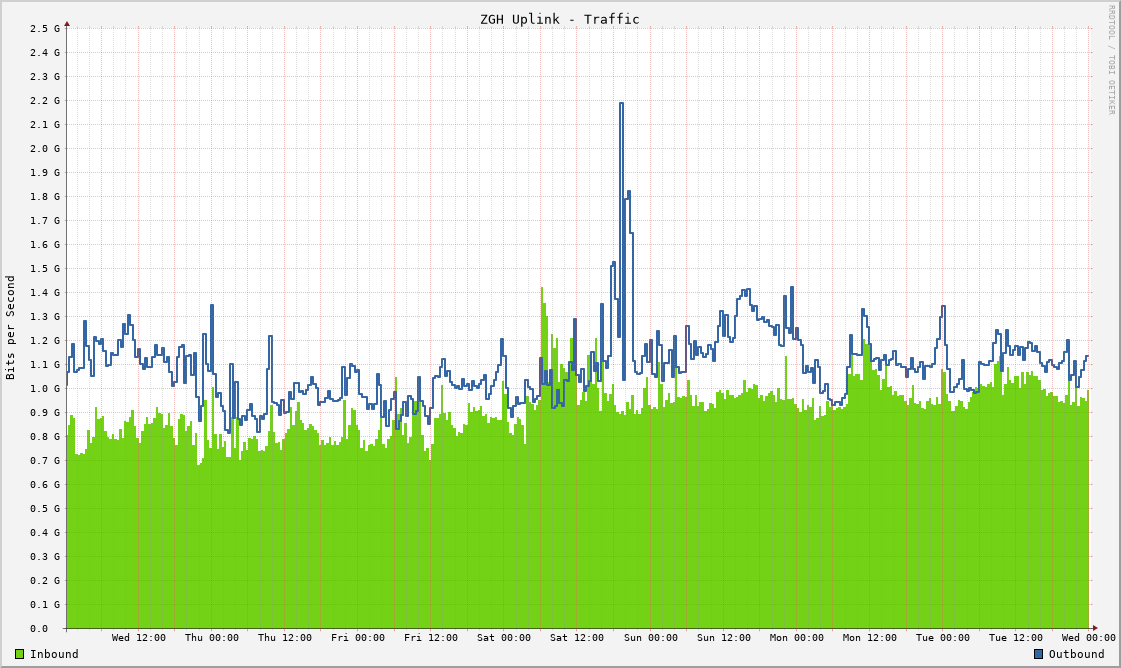Click the "0.5 G" y-axis value
The image size is (1121, 668).
coord(45,509)
